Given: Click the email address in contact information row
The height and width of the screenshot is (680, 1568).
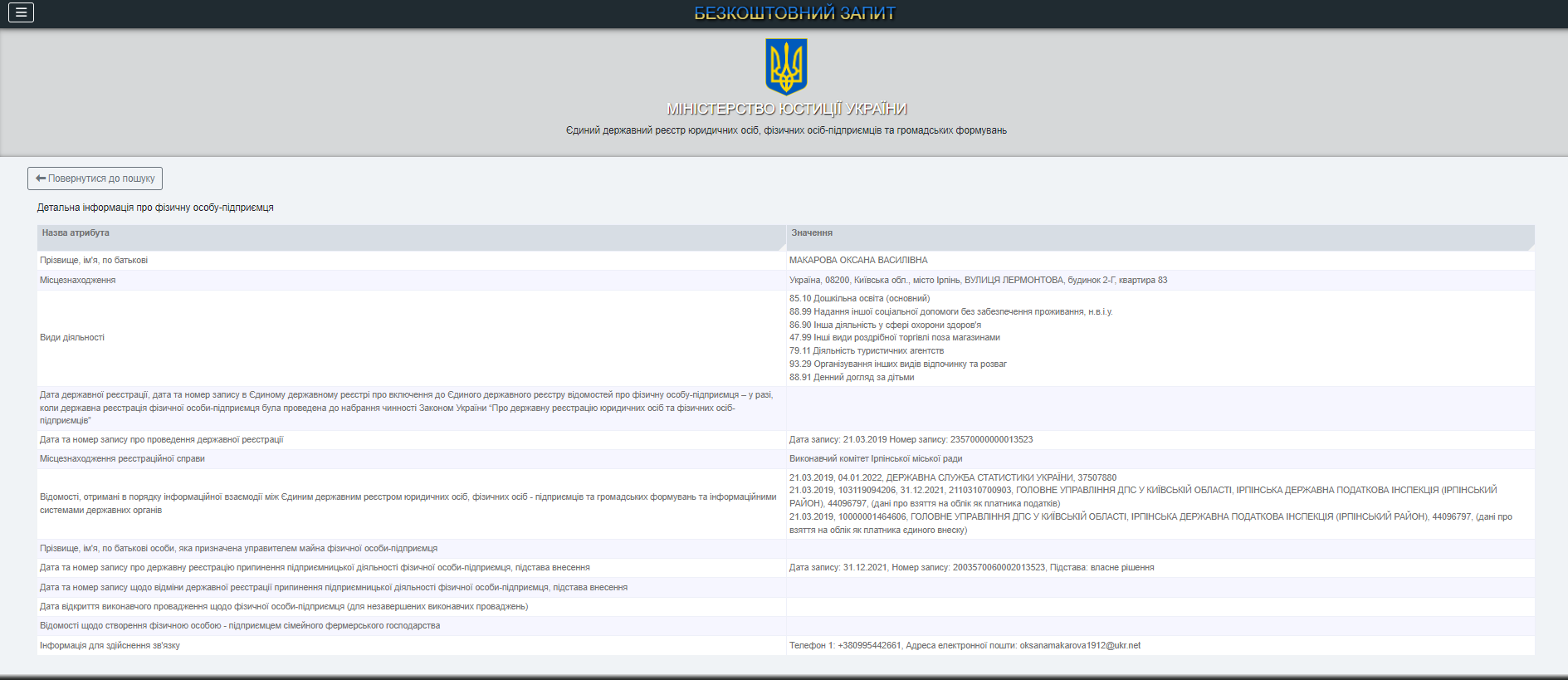Looking at the screenshot, I should pyautogui.click(x=1079, y=646).
